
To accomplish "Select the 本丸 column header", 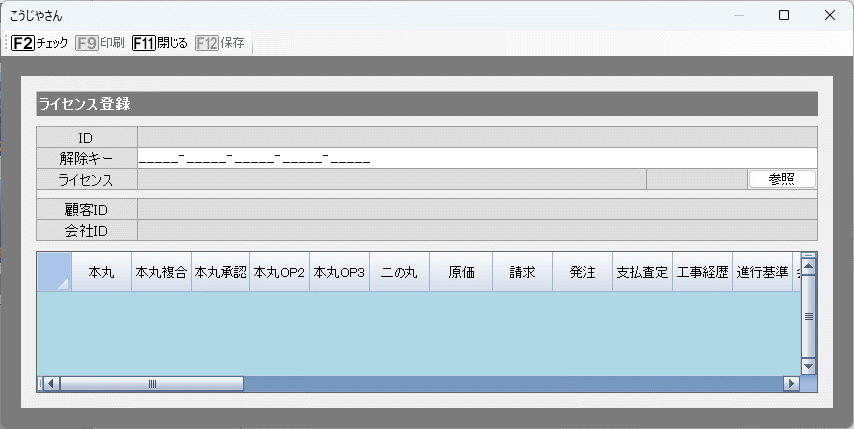I will coord(101,272).
